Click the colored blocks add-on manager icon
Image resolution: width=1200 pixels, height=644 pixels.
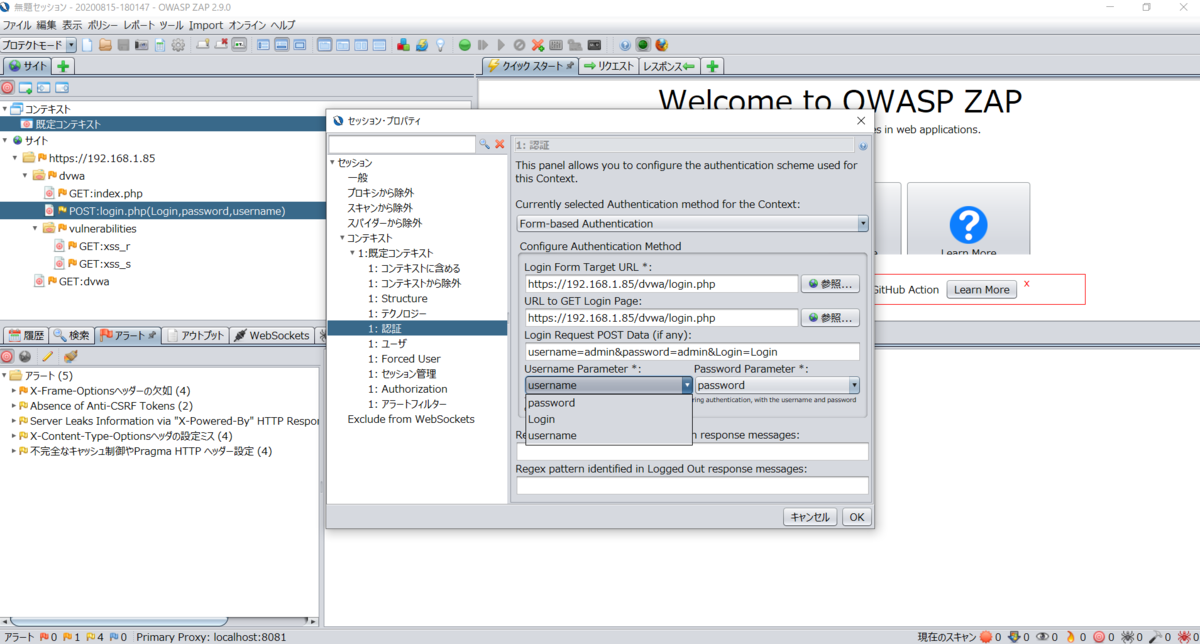click(403, 45)
